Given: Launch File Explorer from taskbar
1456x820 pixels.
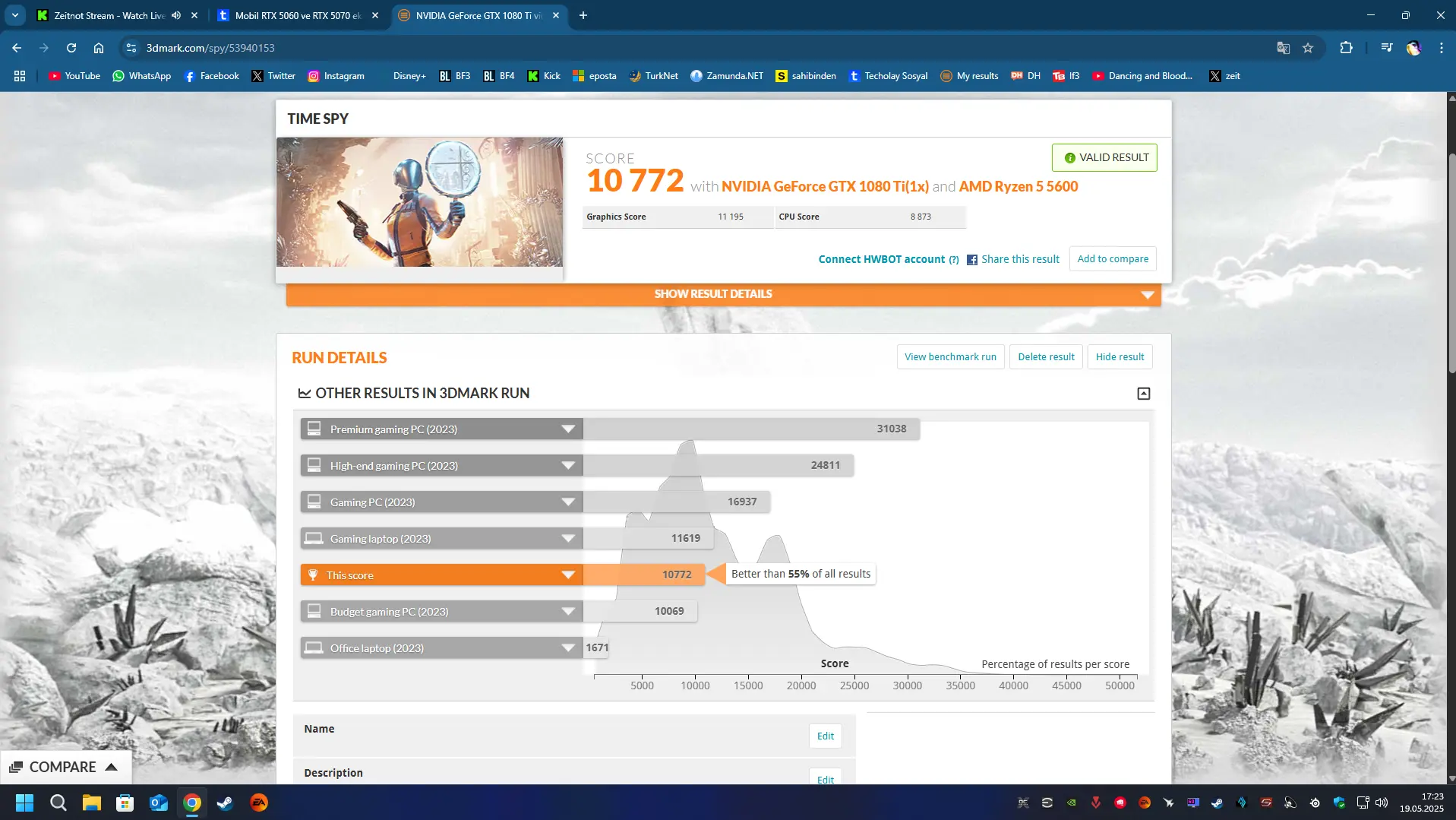Looking at the screenshot, I should point(92,803).
